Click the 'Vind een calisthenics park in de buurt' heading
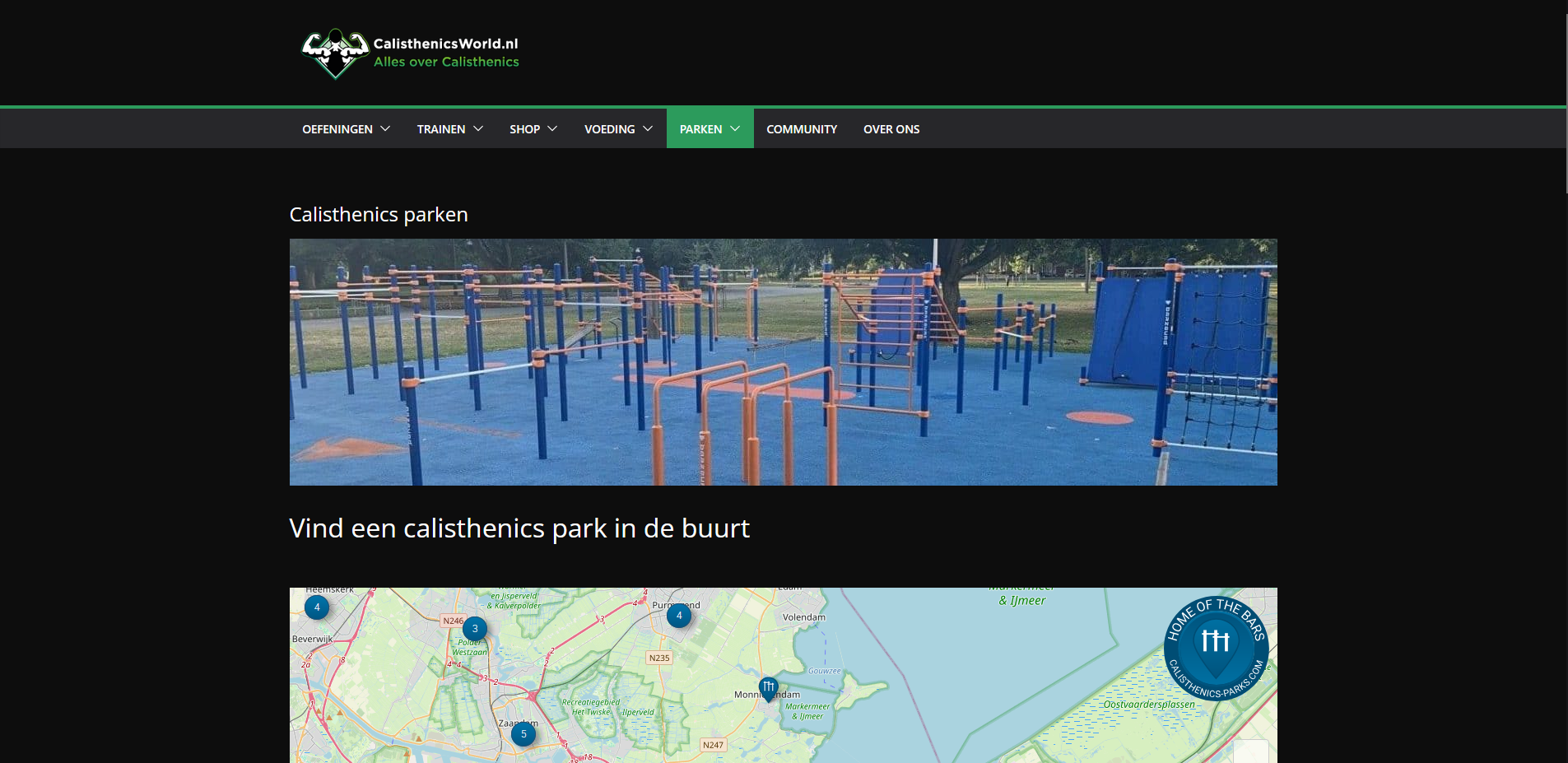Image resolution: width=1568 pixels, height=763 pixels. click(519, 528)
